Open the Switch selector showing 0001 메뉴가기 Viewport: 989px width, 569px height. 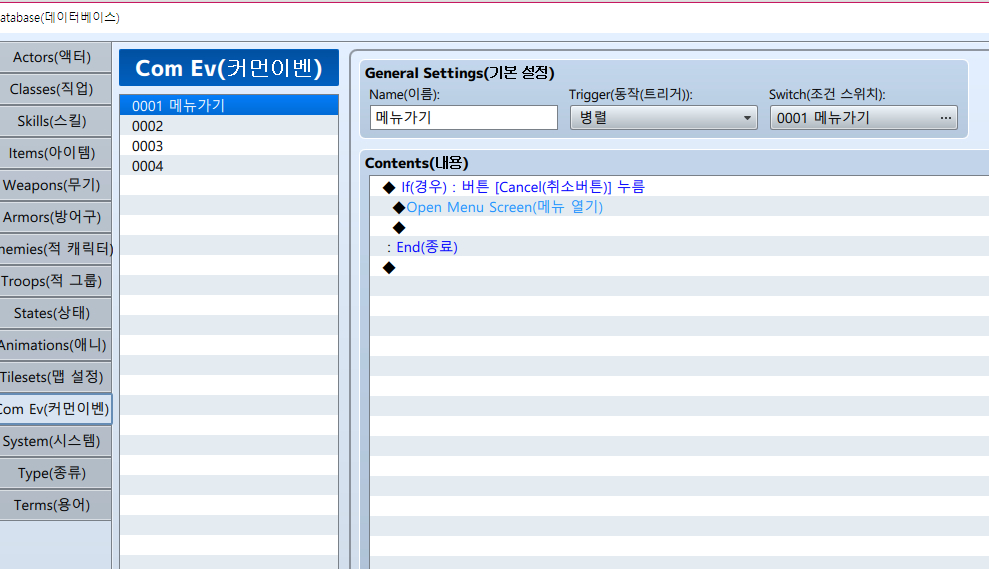click(x=863, y=118)
